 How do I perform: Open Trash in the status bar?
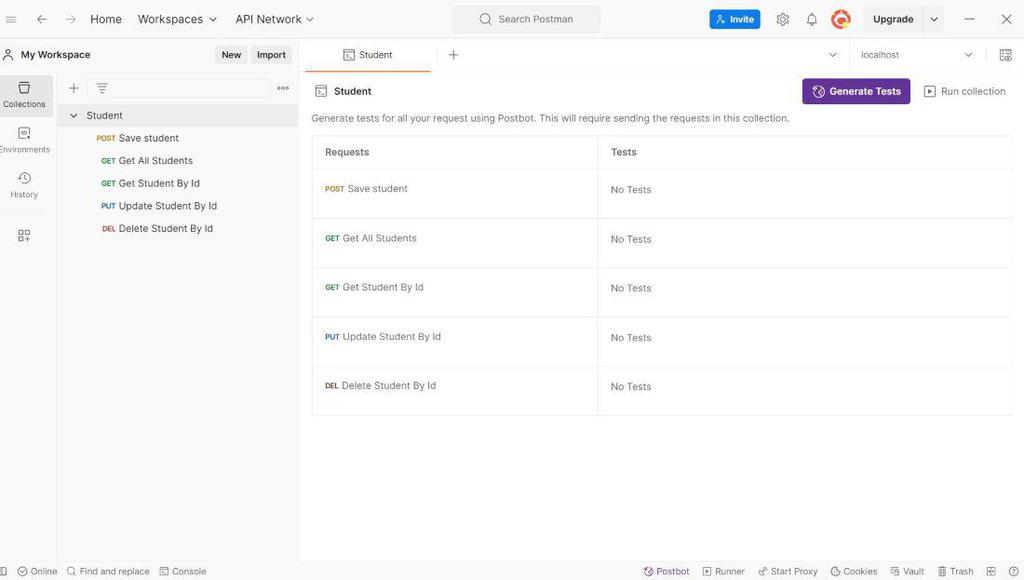[x=955, y=571]
